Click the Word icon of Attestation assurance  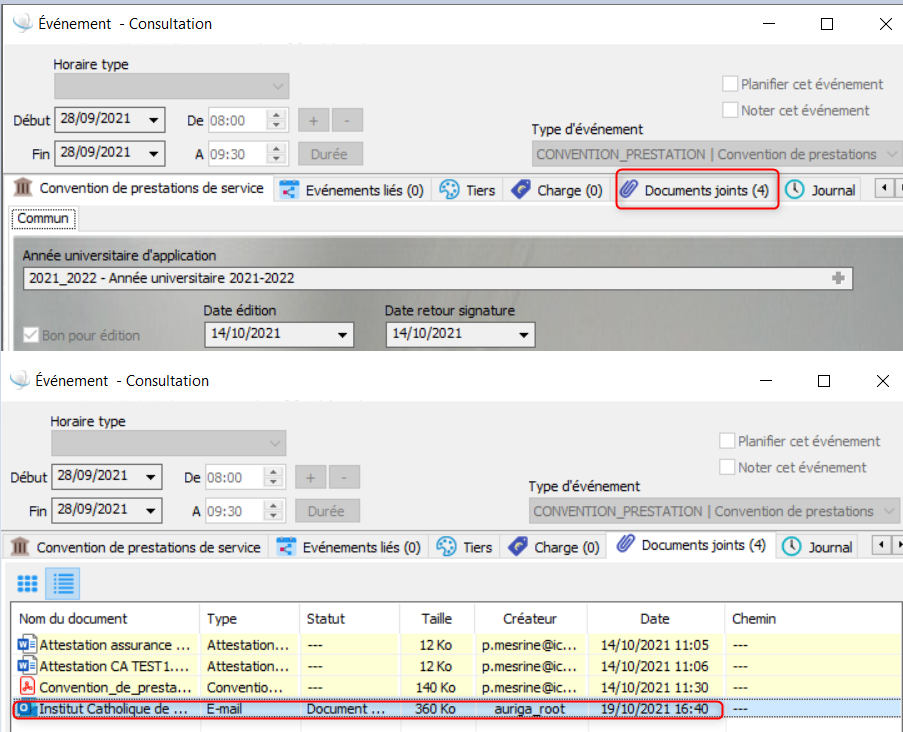click(x=27, y=644)
